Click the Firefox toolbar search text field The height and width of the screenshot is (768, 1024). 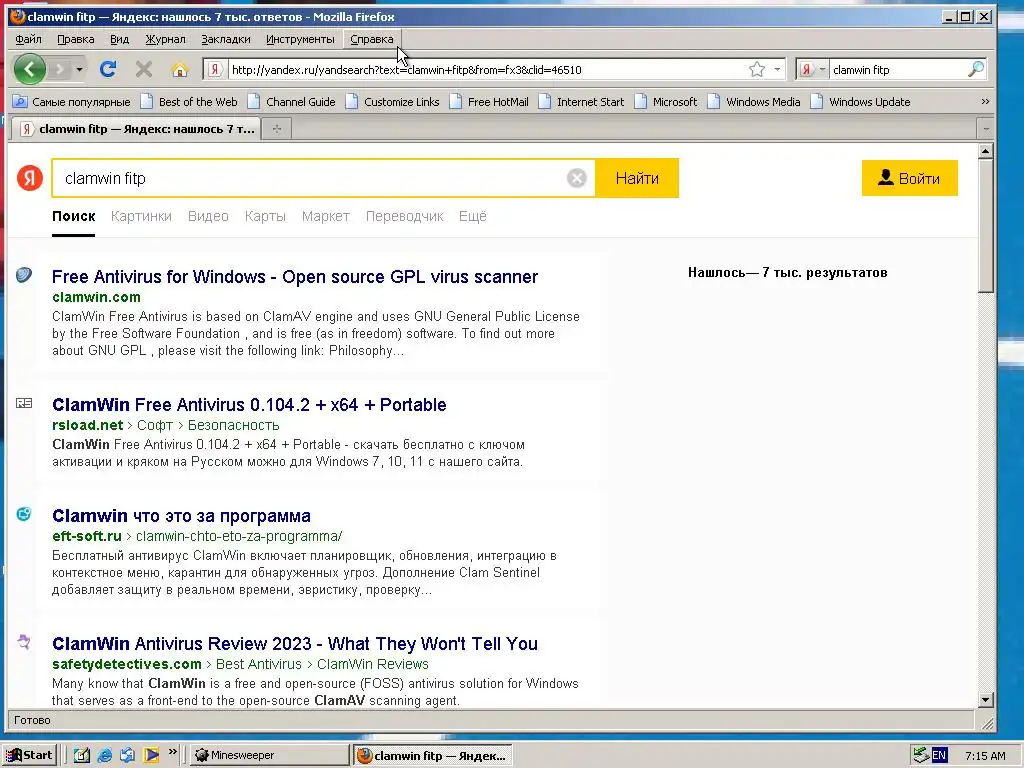[897, 69]
